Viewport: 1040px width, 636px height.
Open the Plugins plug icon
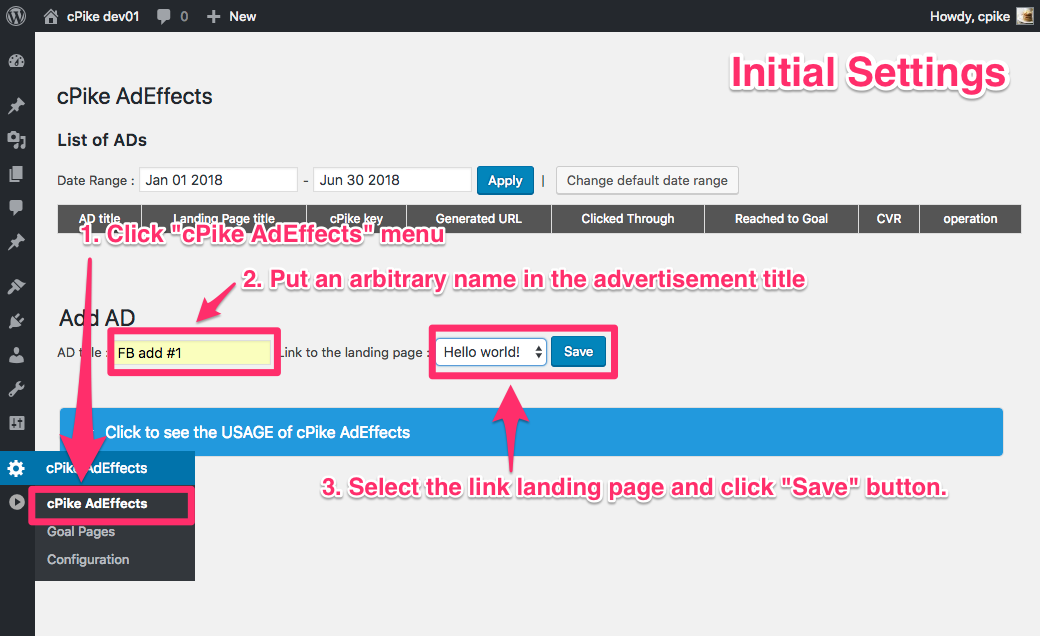[x=17, y=321]
